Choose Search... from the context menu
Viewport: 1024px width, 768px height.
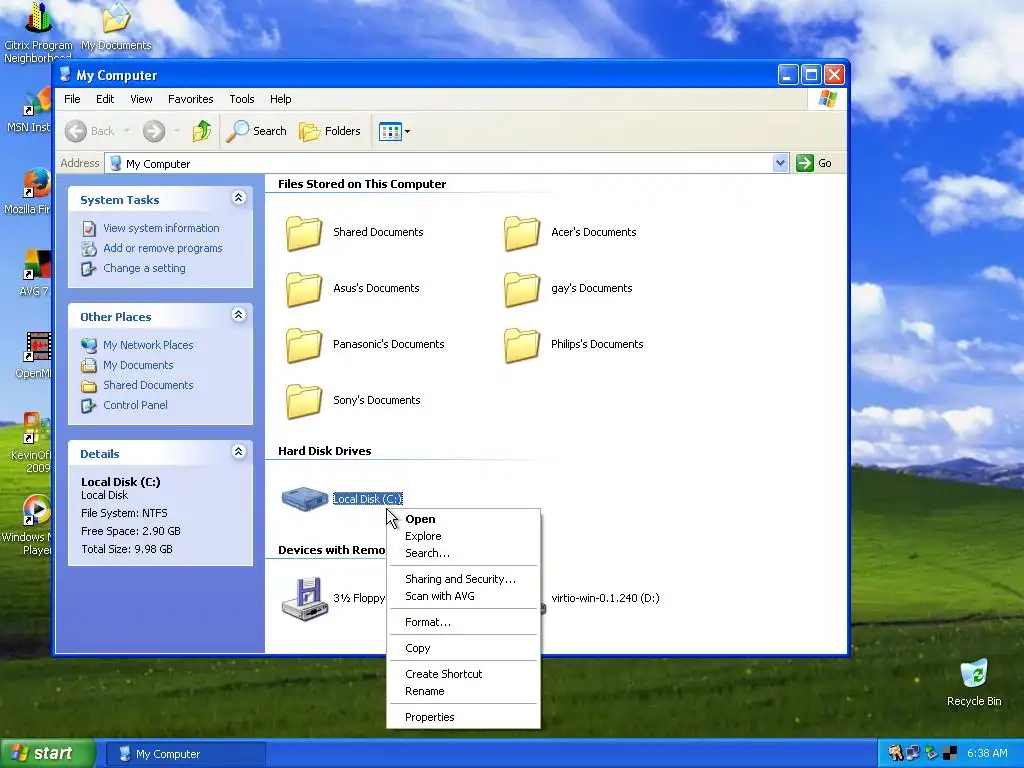tap(464, 553)
